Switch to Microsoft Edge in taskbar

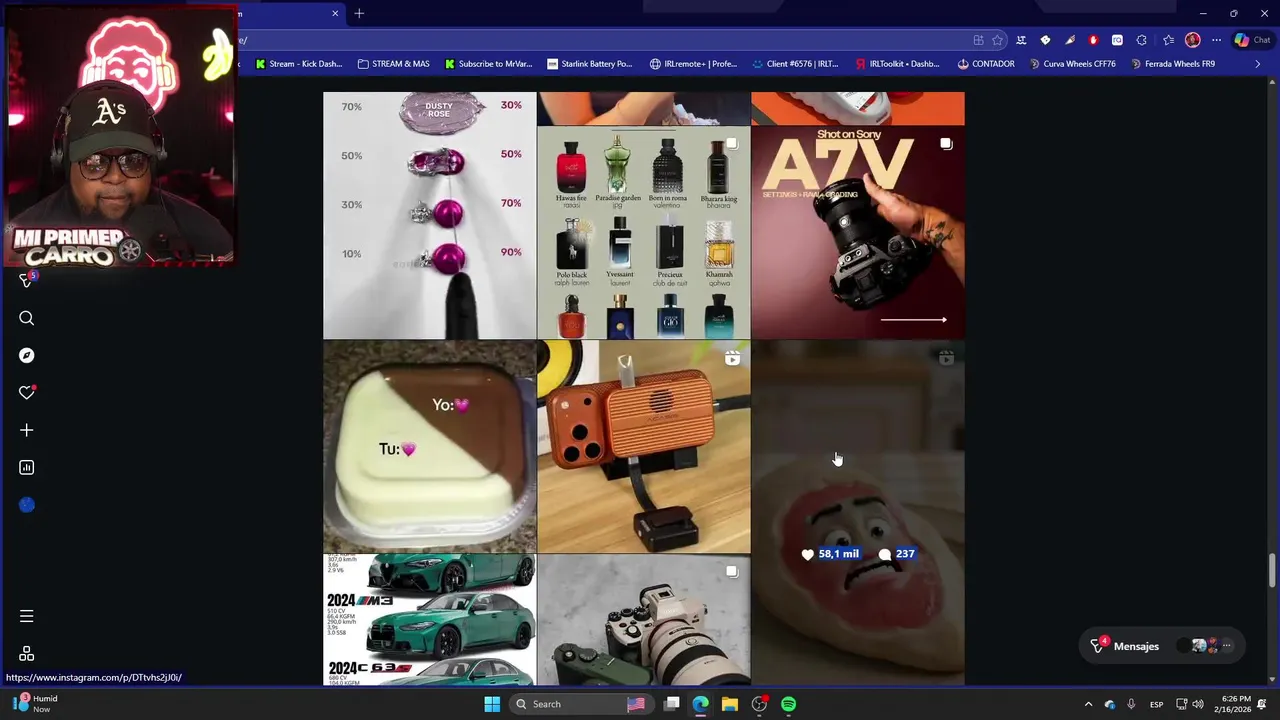click(x=701, y=704)
